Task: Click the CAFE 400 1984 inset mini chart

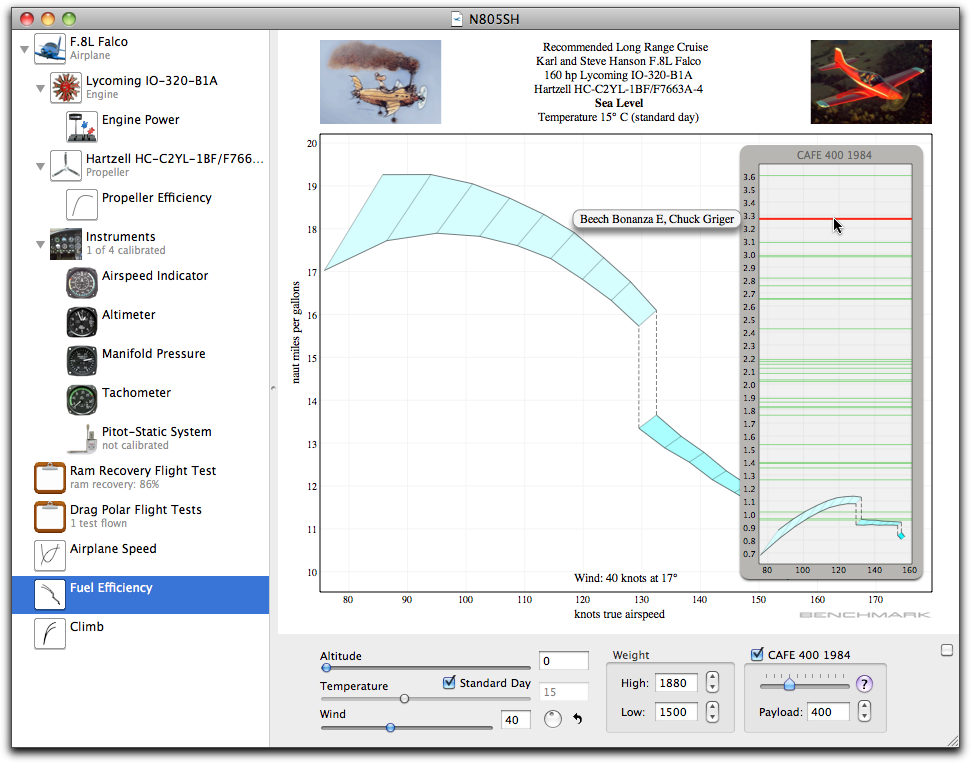Action: point(832,363)
